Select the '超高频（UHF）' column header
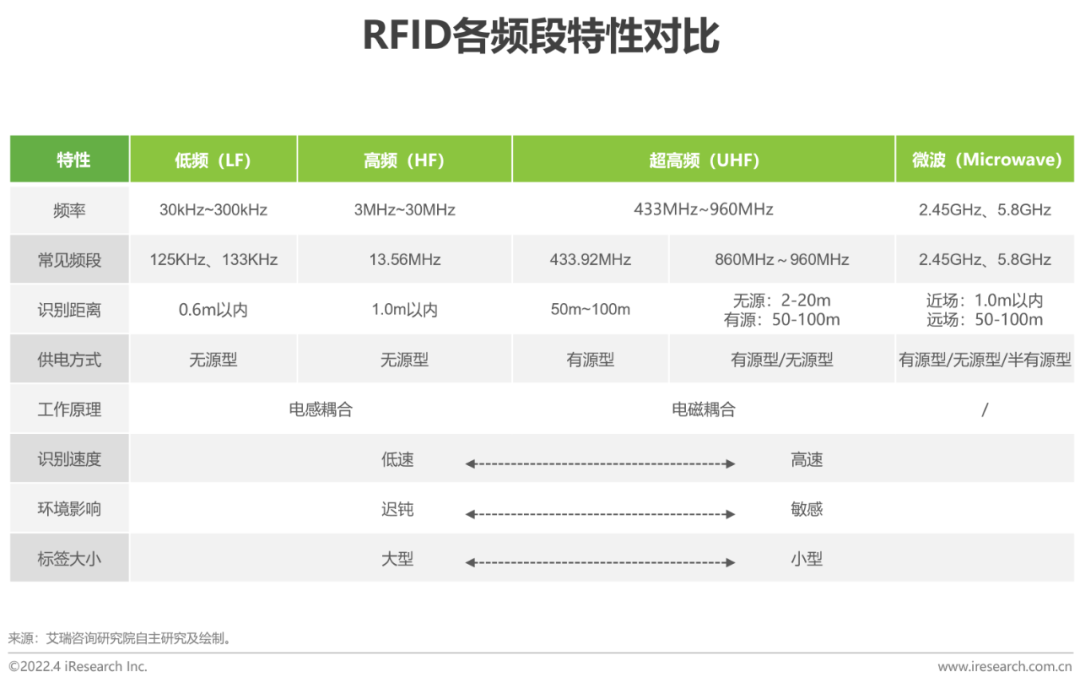This screenshot has height=699, width=1080. (703, 159)
